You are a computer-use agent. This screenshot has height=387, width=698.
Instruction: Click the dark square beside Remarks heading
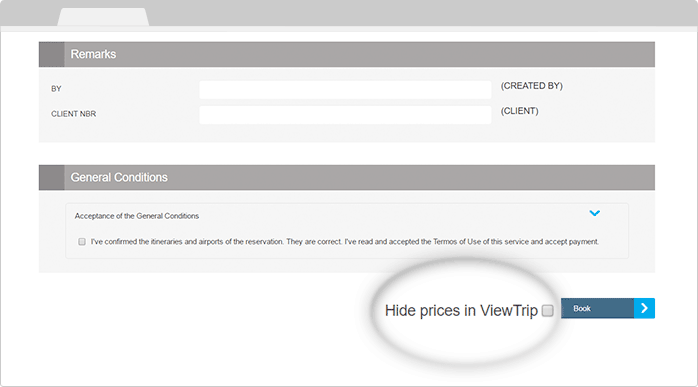[x=52, y=54]
